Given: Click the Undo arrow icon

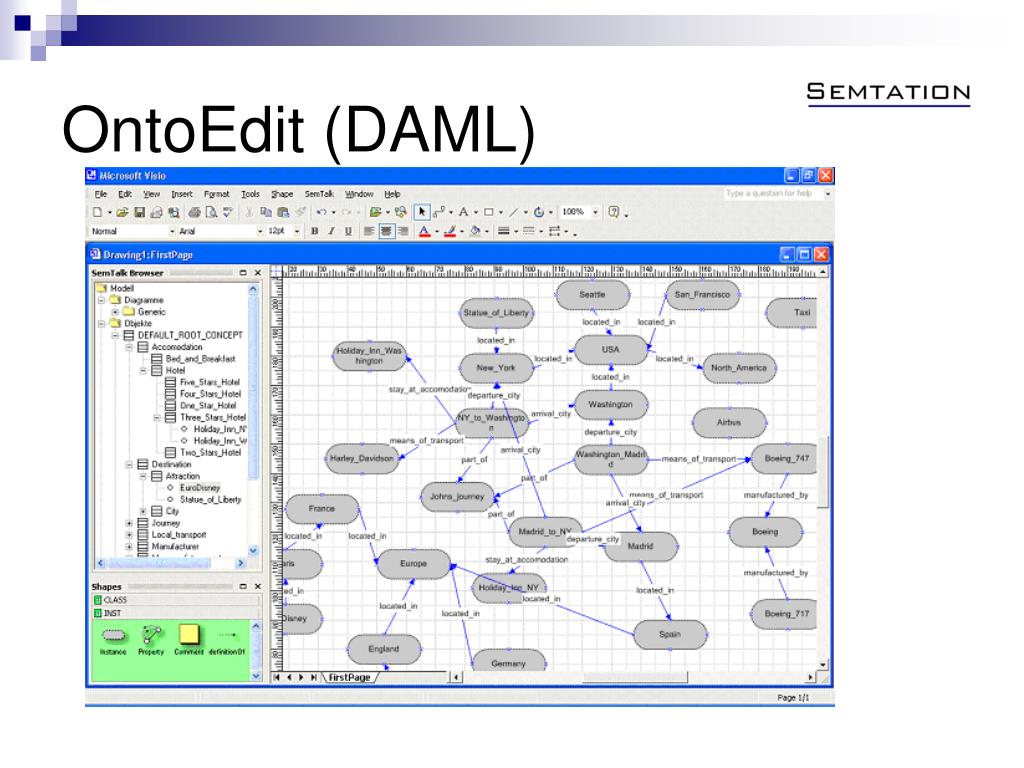Looking at the screenshot, I should click(x=321, y=212).
